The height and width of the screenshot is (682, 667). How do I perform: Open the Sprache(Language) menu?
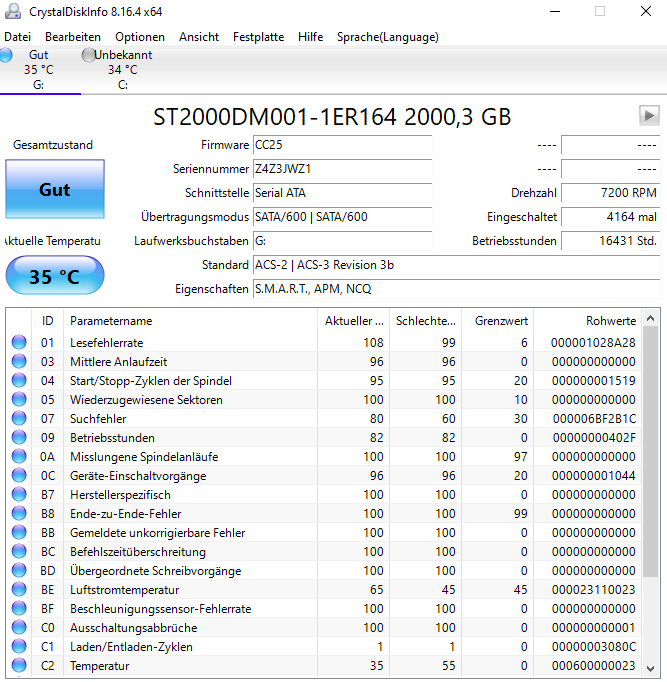pos(388,37)
